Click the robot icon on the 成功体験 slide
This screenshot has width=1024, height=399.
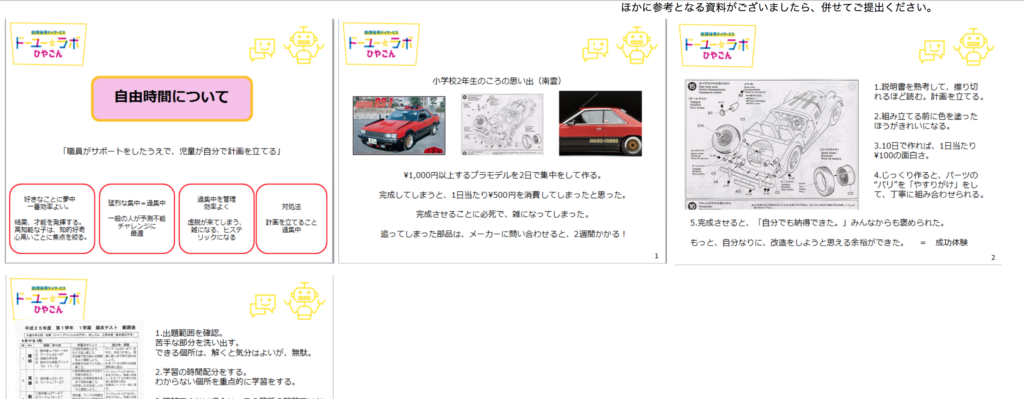(x=975, y=46)
